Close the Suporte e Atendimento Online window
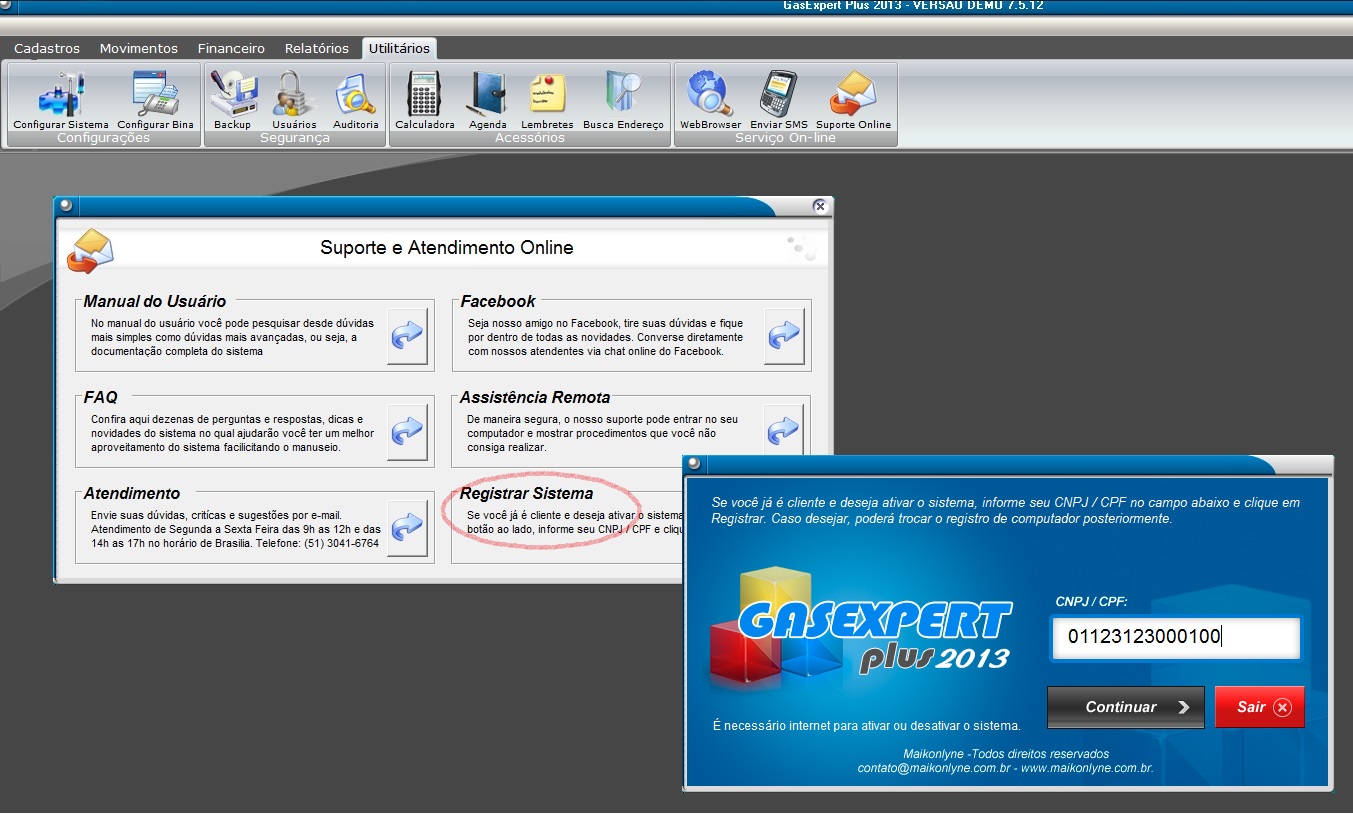The image size is (1353, 814). (x=820, y=206)
